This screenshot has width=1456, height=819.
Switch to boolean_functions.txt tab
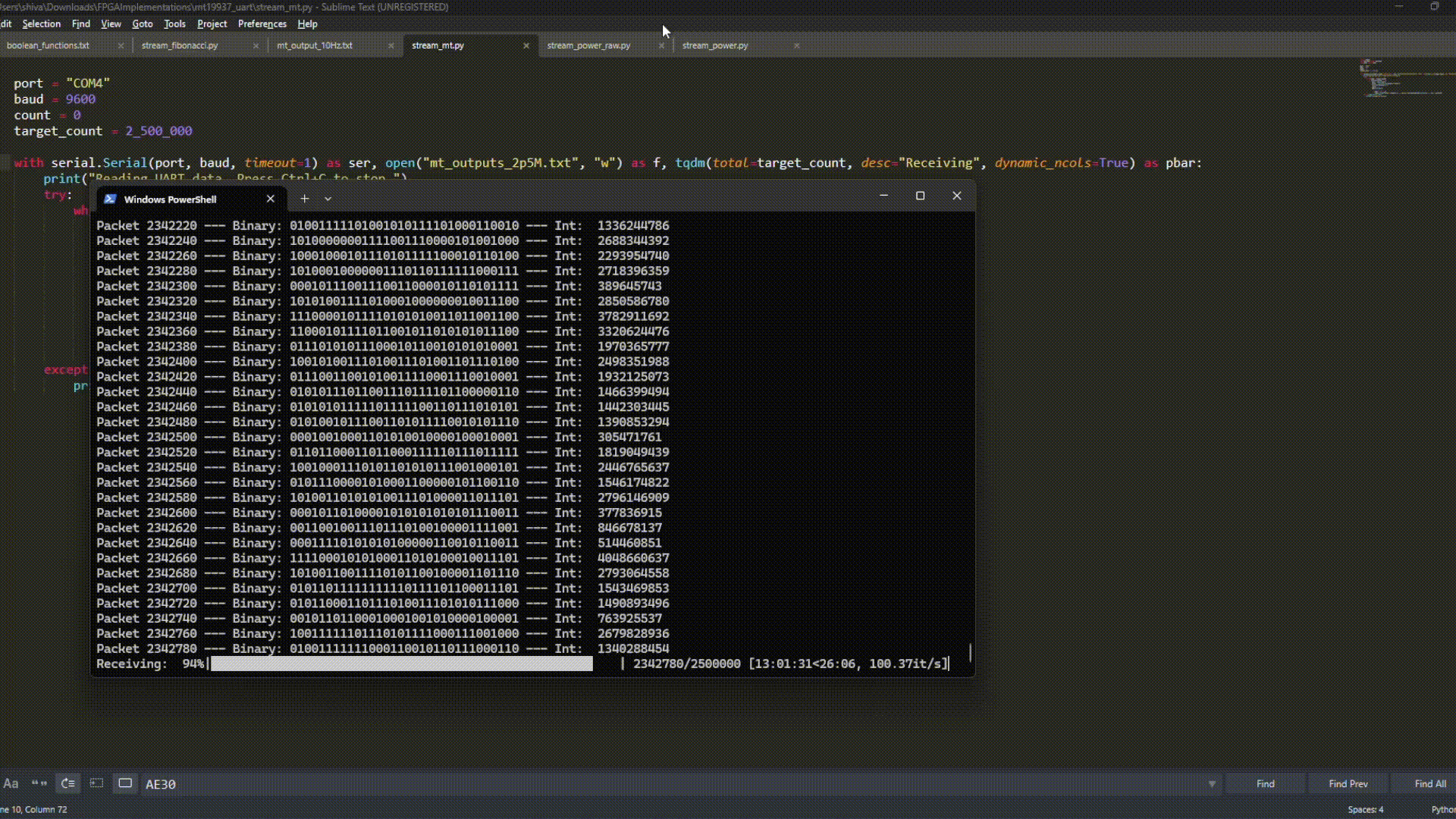pos(48,45)
